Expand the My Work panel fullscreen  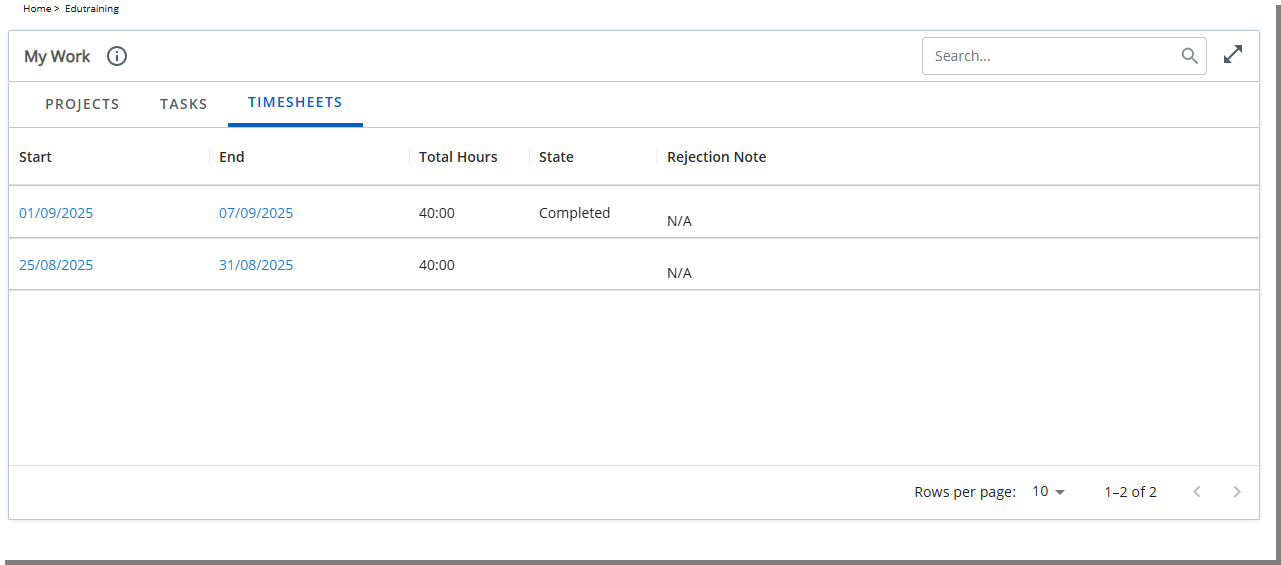click(1233, 55)
